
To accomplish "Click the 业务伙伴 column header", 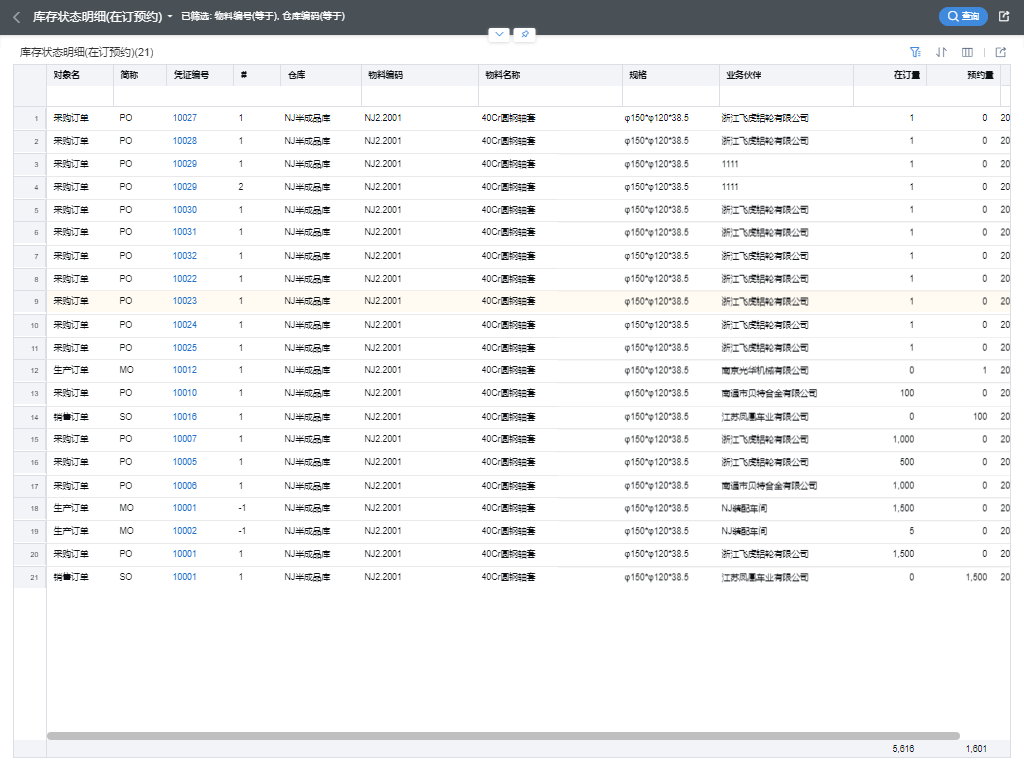I will point(786,75).
